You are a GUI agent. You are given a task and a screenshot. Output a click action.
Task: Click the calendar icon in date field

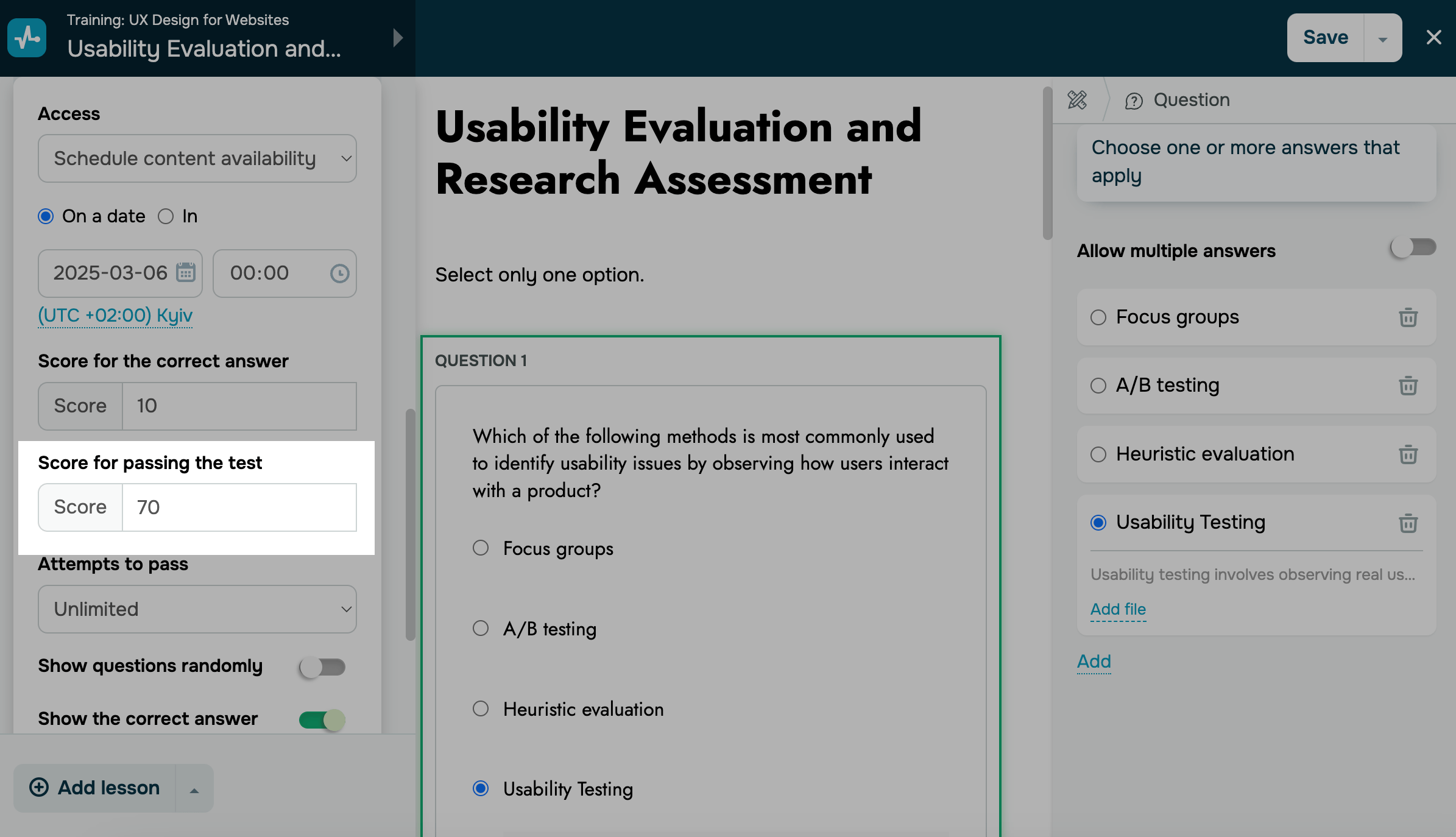click(x=186, y=272)
